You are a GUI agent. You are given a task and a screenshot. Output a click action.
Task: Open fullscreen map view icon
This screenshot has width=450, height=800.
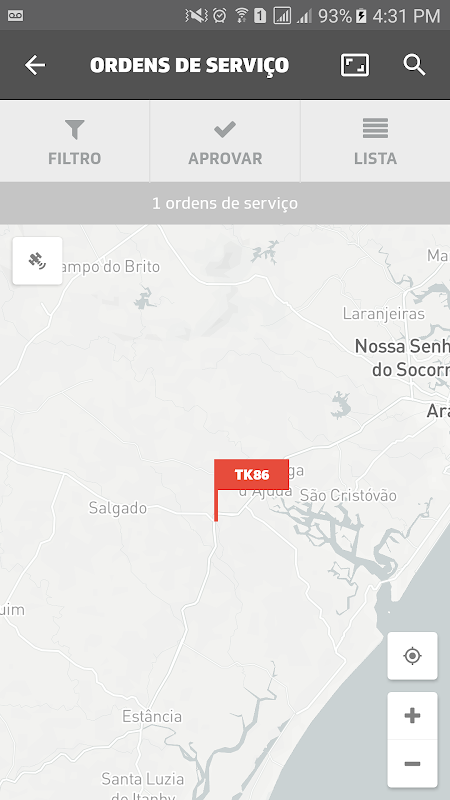click(x=355, y=65)
